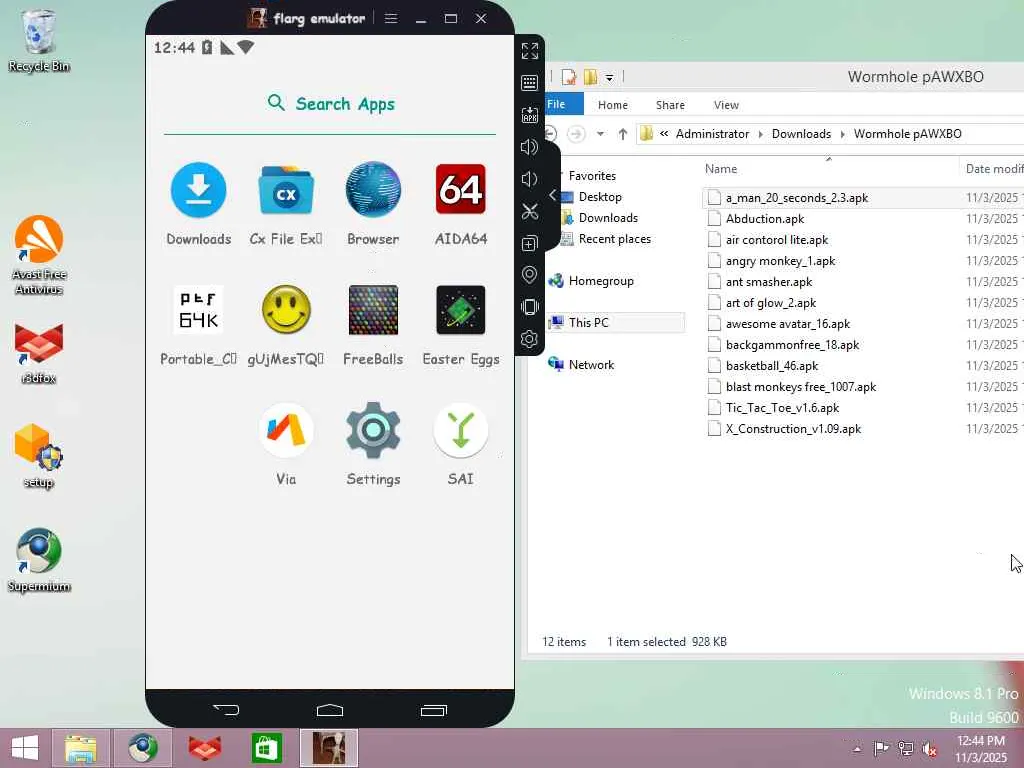Screen dimensions: 1024x768
Task: Open the Via browser app
Action: 286,430
